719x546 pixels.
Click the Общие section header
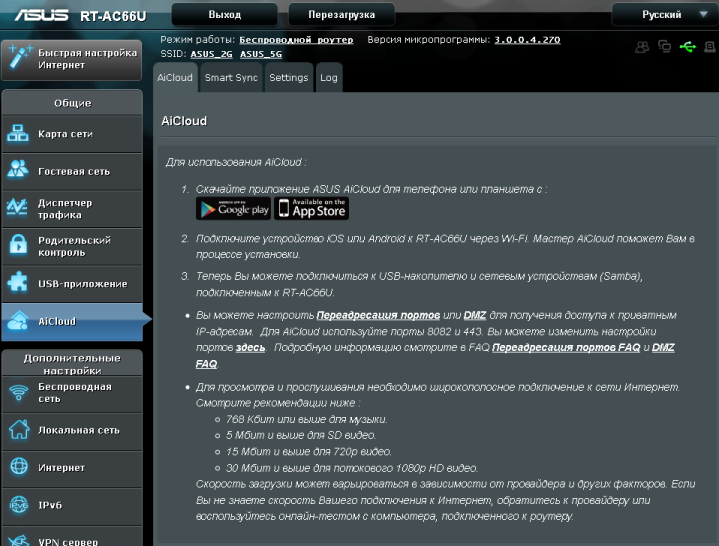[x=72, y=103]
